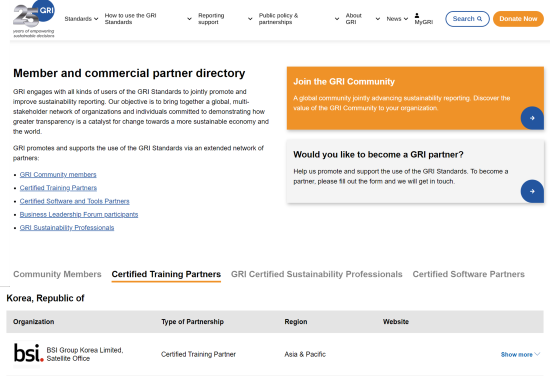Click 'Would you like to become a GRI partner?' heading

(378, 155)
